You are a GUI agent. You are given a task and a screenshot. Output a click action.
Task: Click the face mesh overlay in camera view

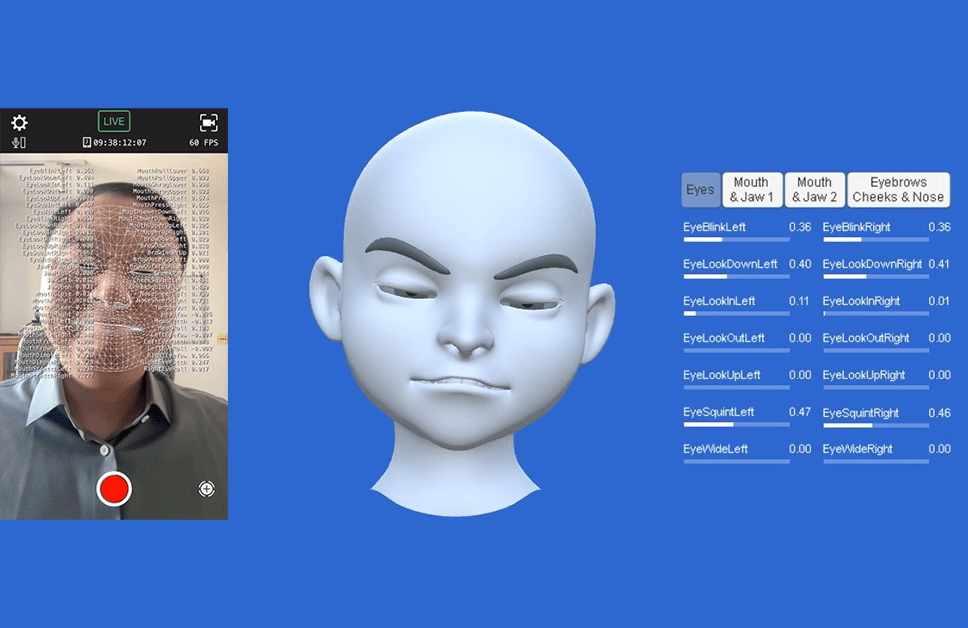point(114,290)
